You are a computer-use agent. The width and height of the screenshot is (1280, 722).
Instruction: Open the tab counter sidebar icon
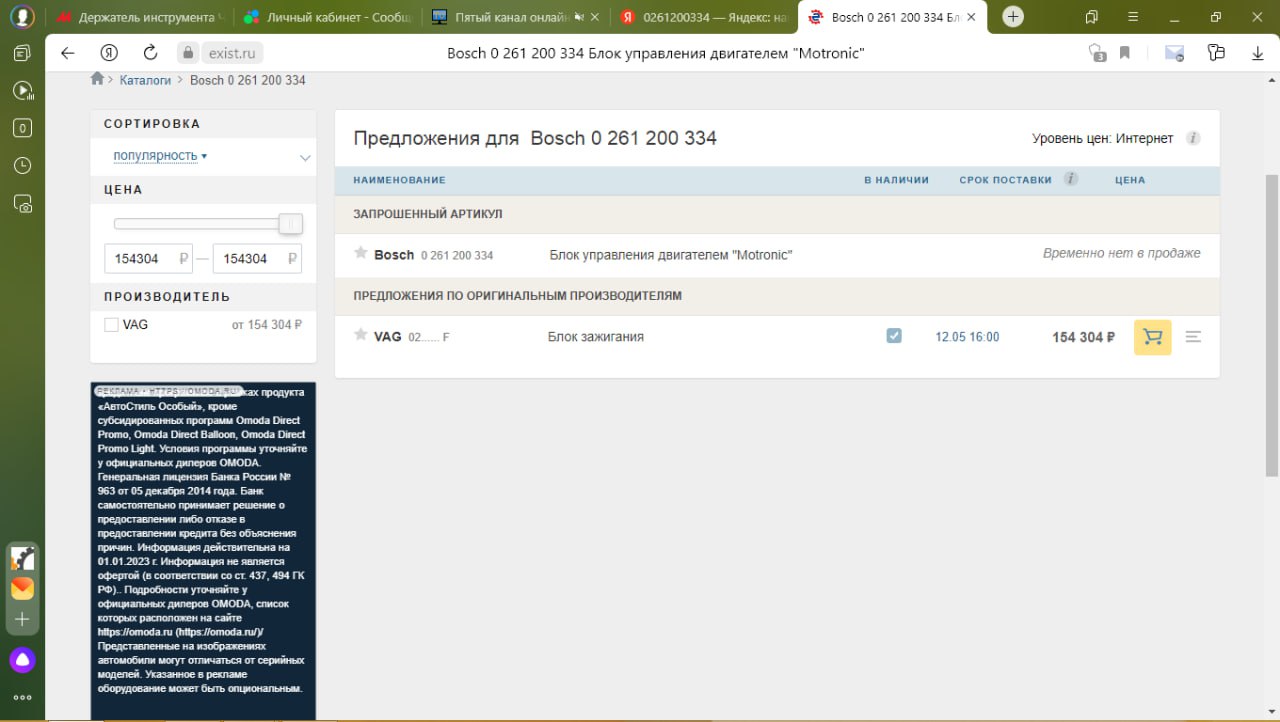click(x=22, y=128)
